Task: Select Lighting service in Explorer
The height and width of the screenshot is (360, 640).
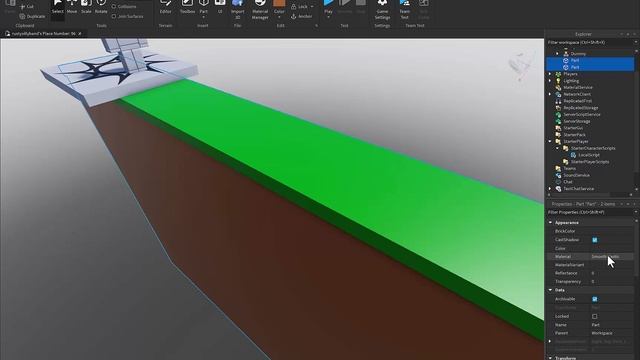Action: point(571,81)
